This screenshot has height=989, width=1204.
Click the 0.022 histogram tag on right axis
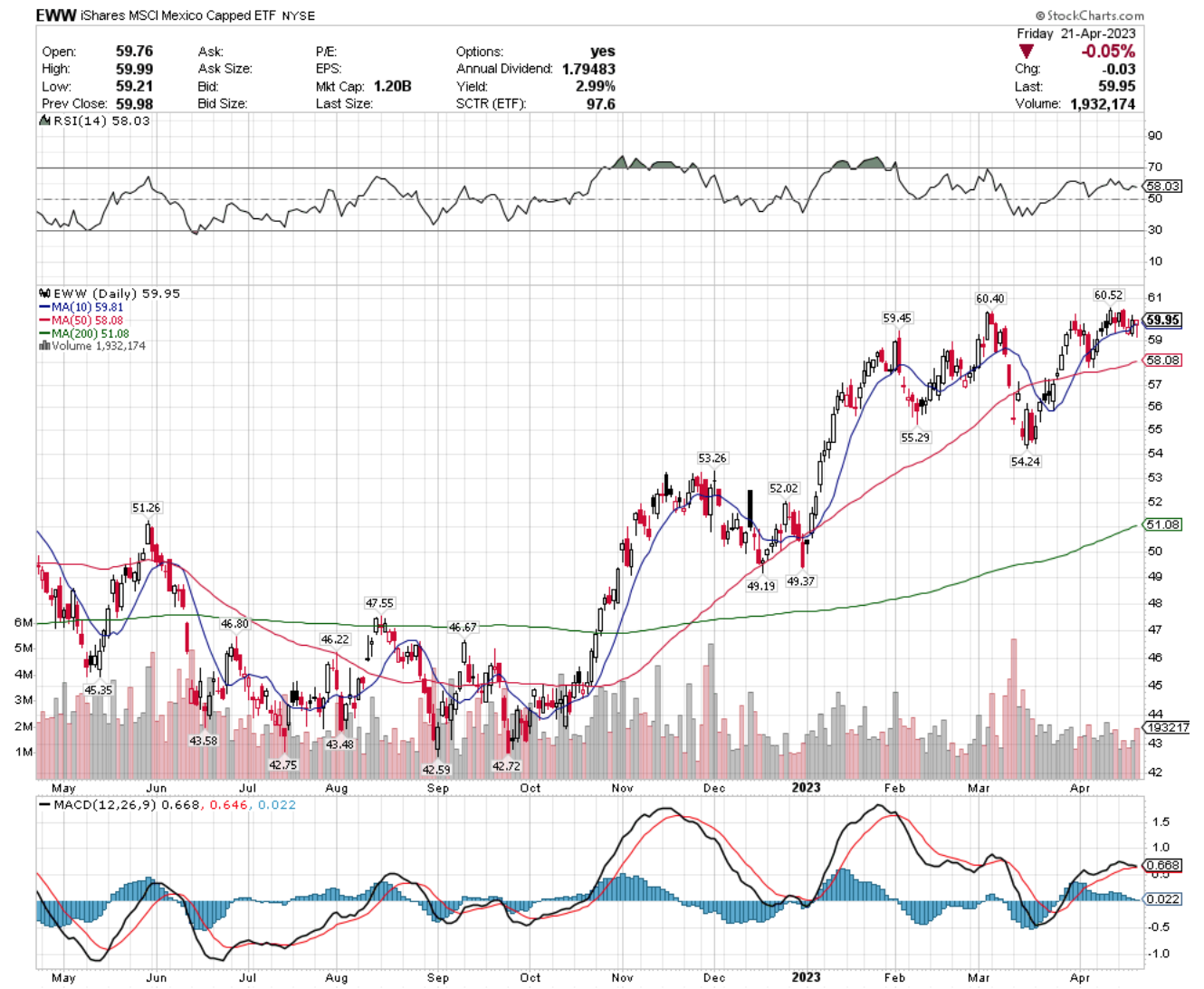1163,899
